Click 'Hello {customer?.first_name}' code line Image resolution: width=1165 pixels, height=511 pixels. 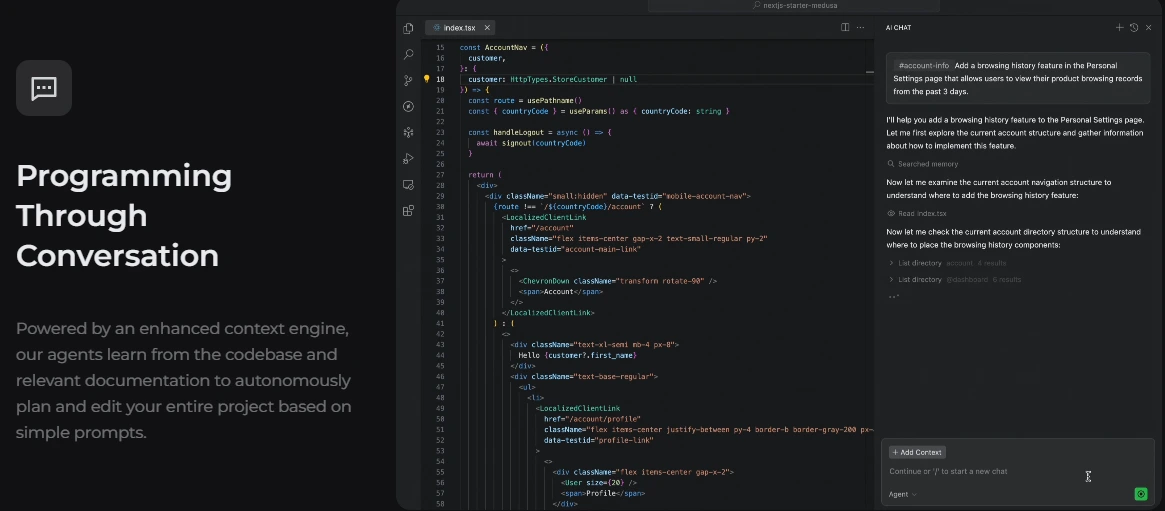coord(577,355)
